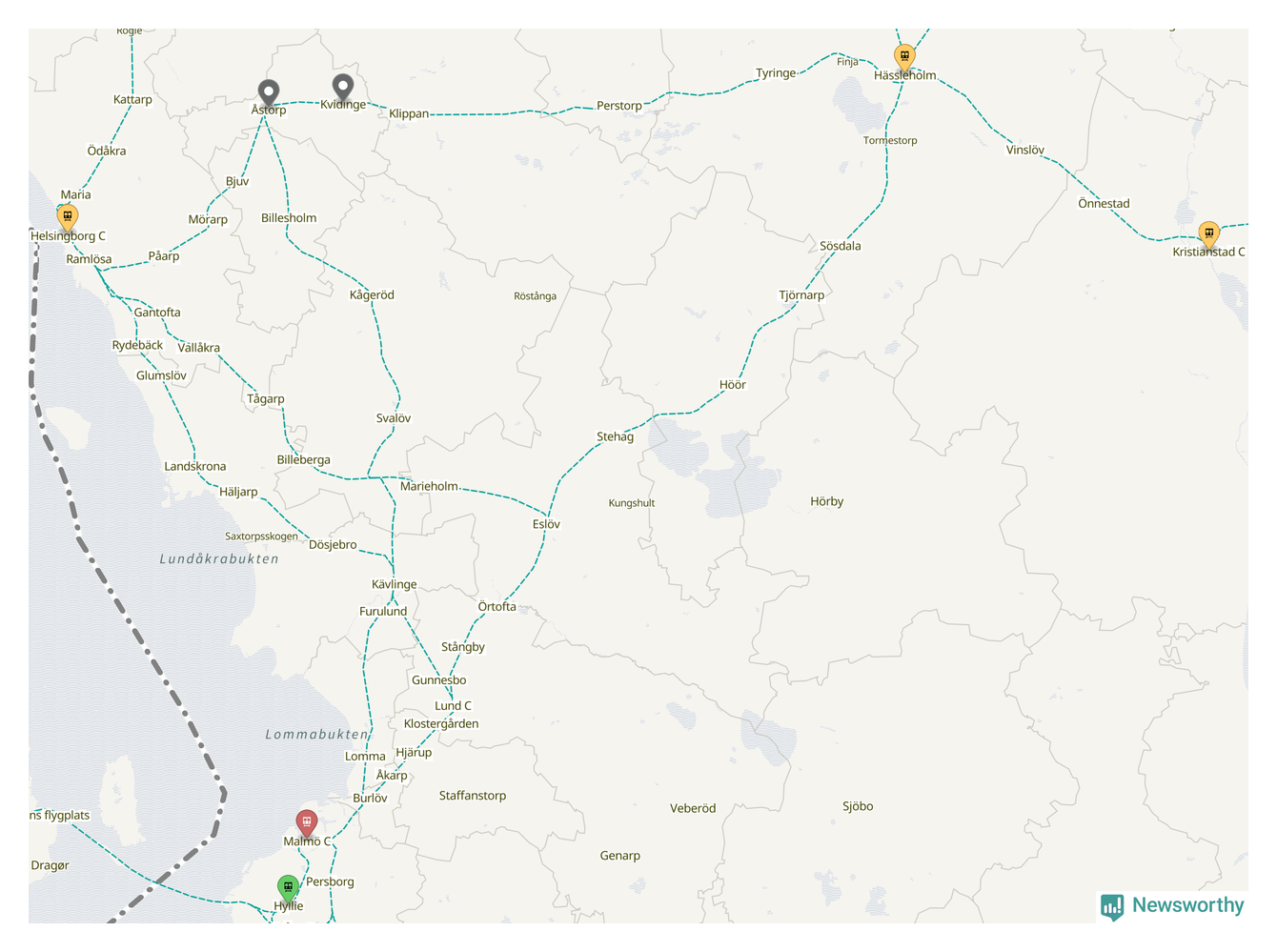
Task: Click the Staffanstorp label
Action: [473, 796]
